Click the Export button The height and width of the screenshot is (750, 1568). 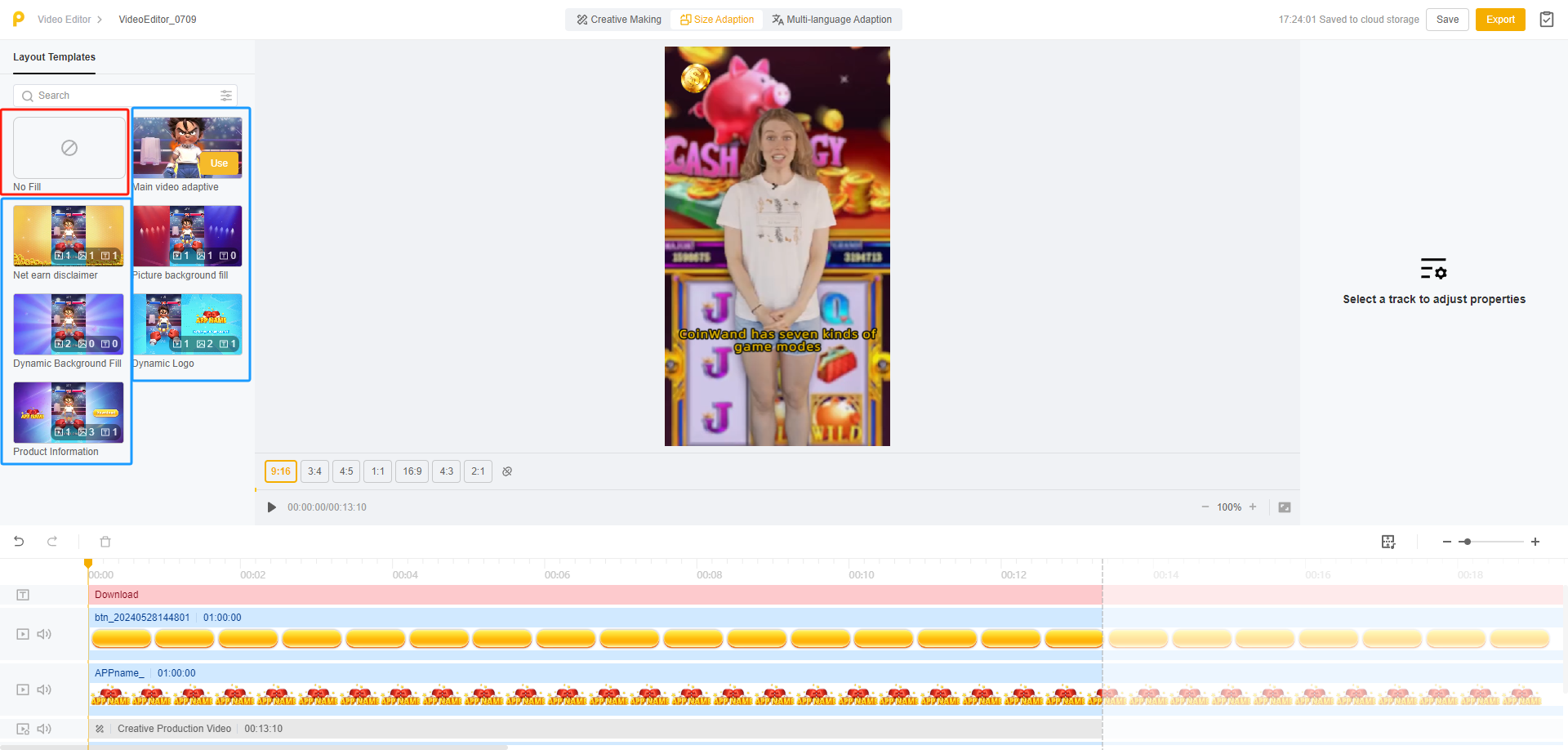1499,20
